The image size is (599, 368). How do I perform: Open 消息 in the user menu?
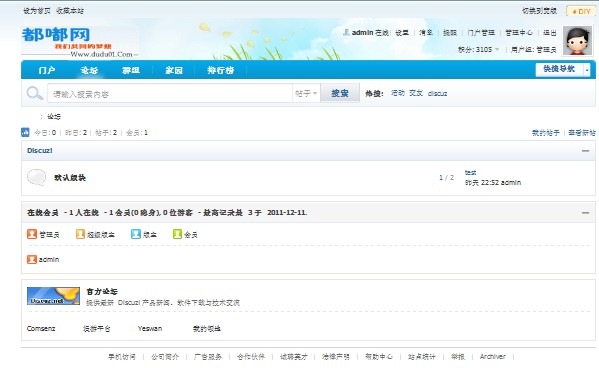pos(426,33)
